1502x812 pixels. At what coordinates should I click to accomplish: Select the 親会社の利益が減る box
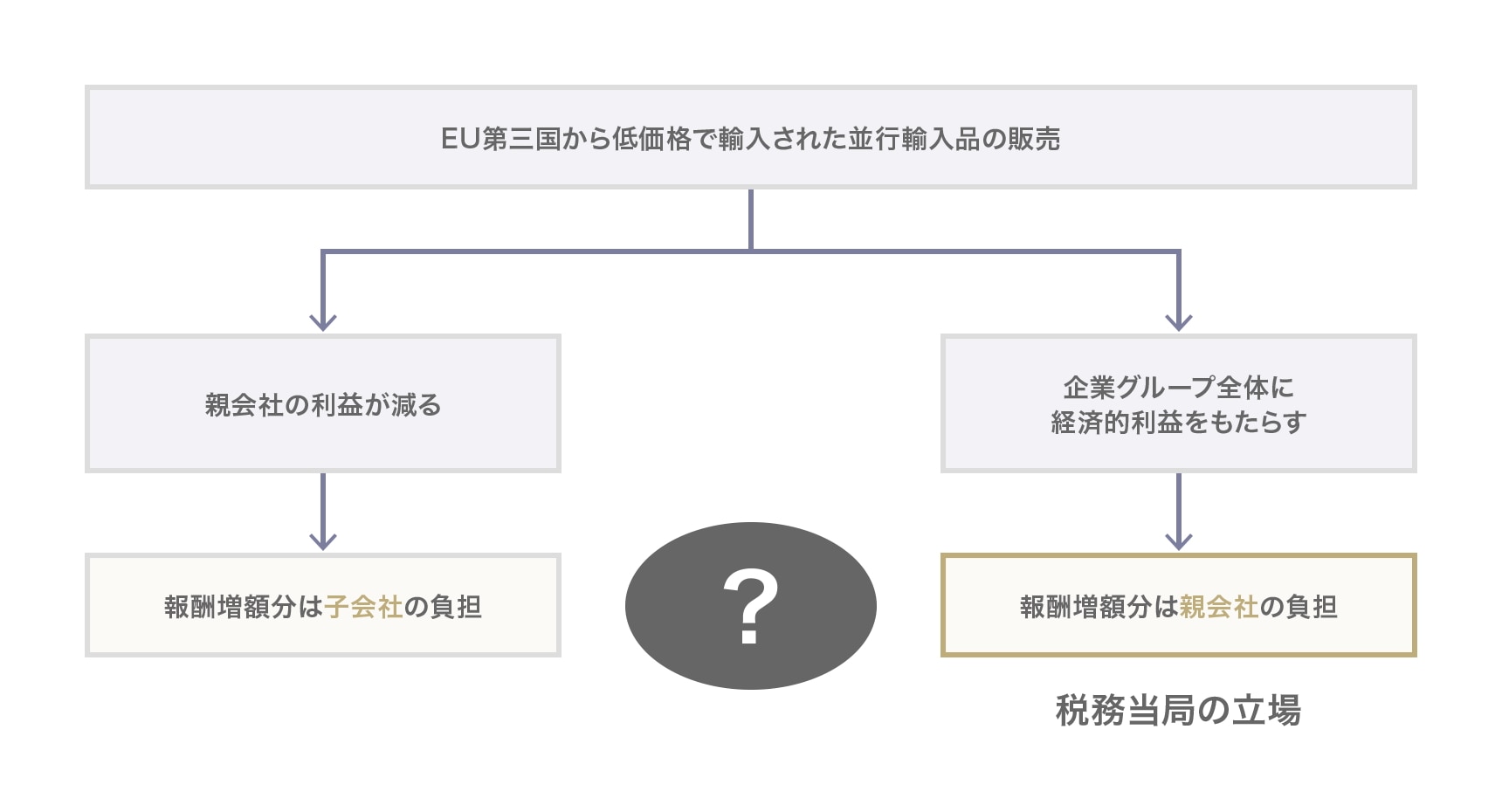[323, 403]
